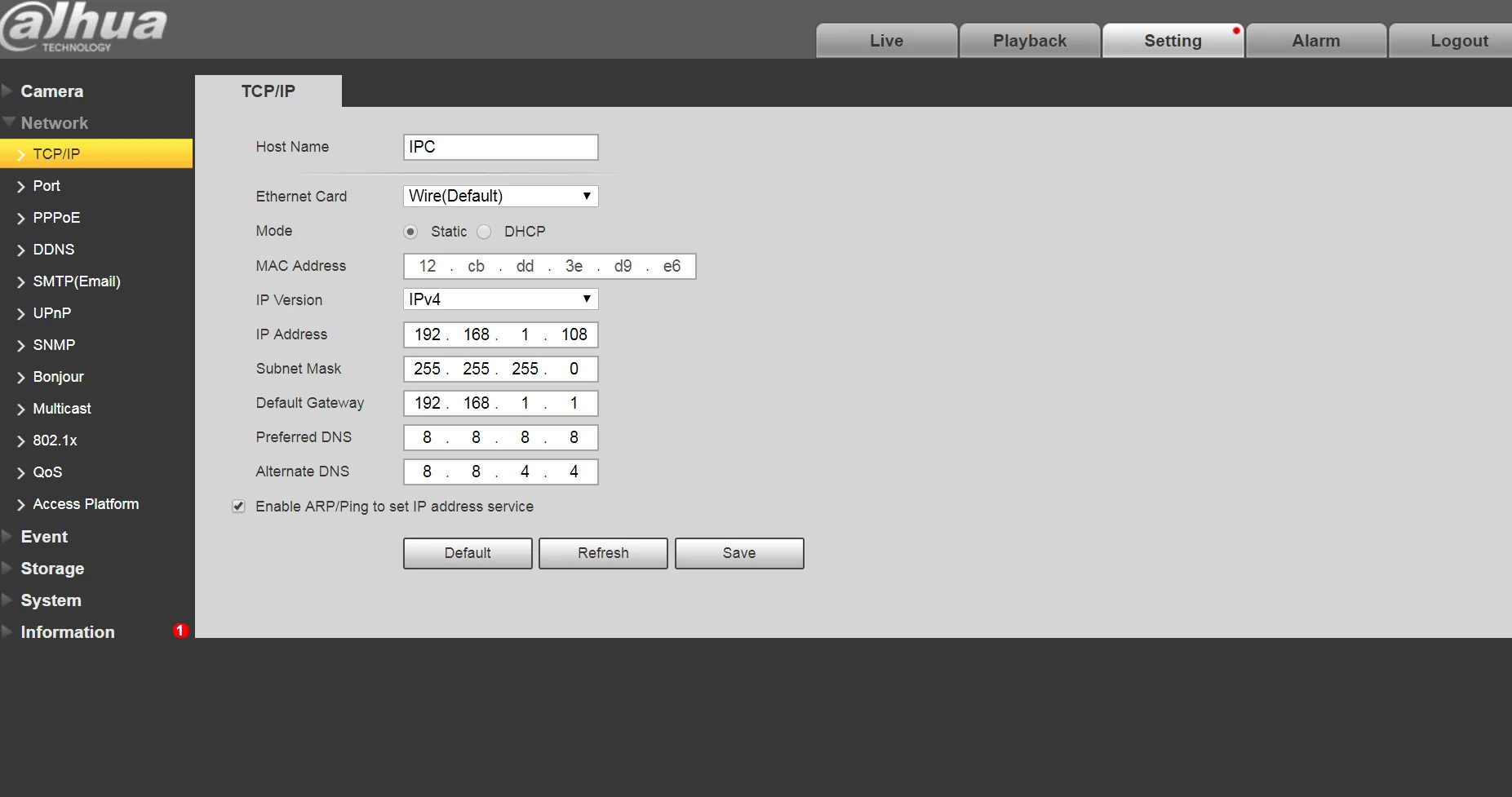
Task: Open the Playback tab
Action: click(1030, 41)
